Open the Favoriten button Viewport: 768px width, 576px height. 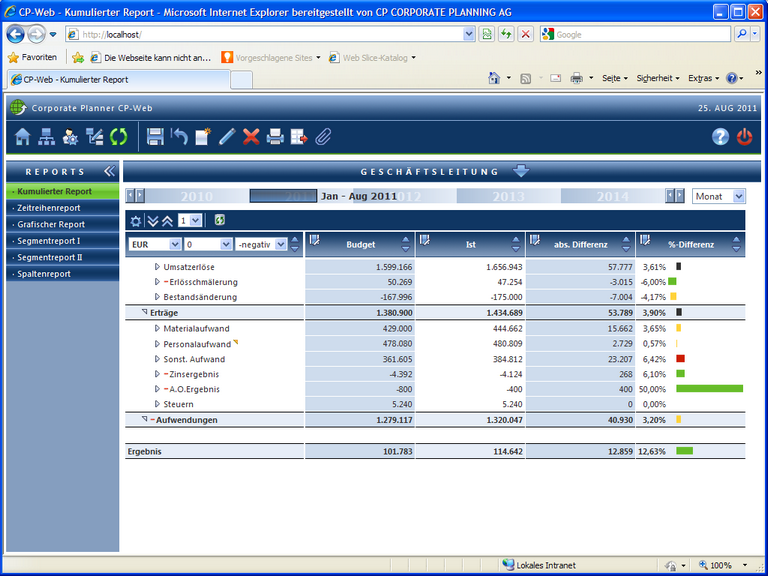tap(33, 57)
